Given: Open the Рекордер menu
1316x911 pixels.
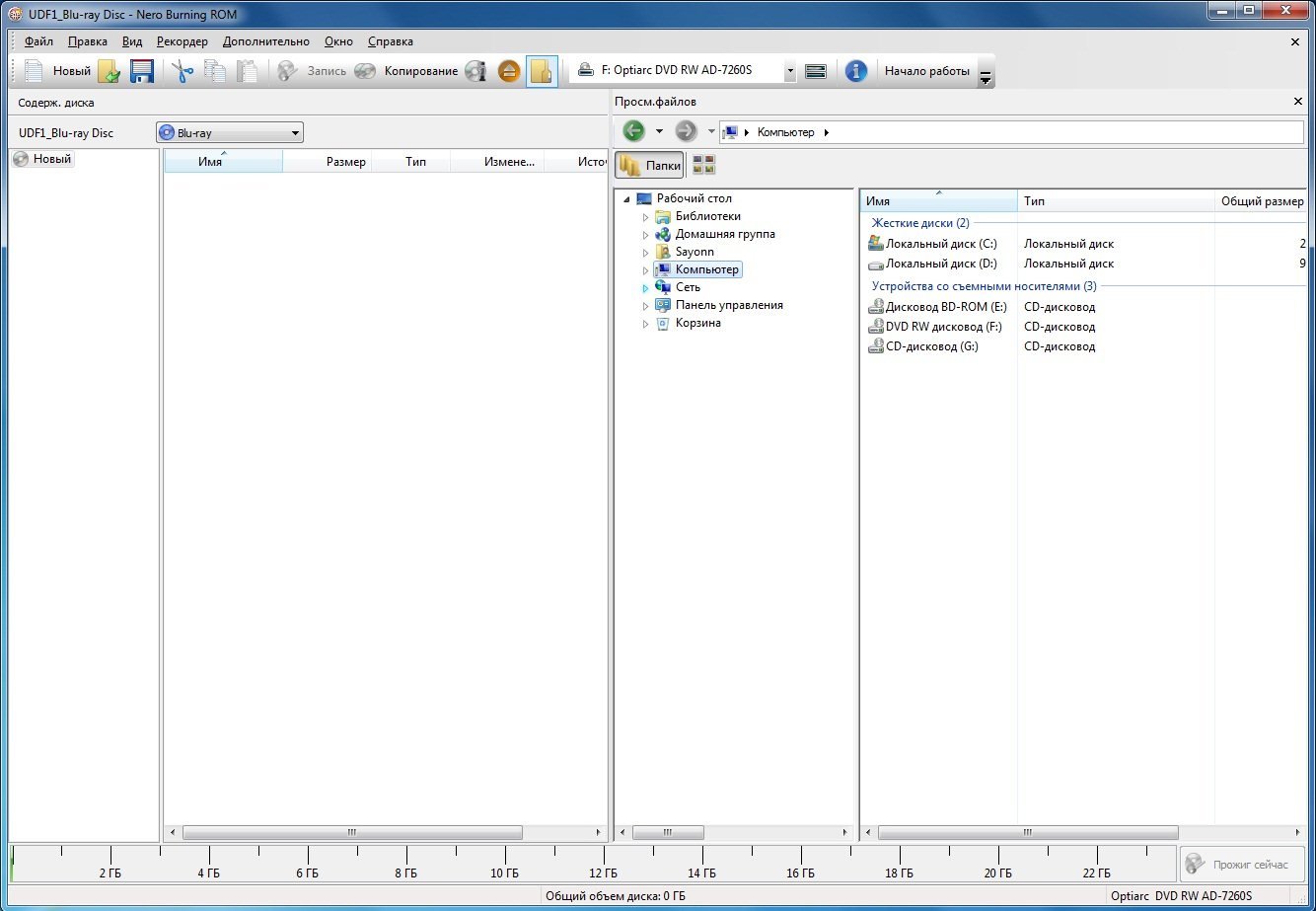Looking at the screenshot, I should coord(182,41).
